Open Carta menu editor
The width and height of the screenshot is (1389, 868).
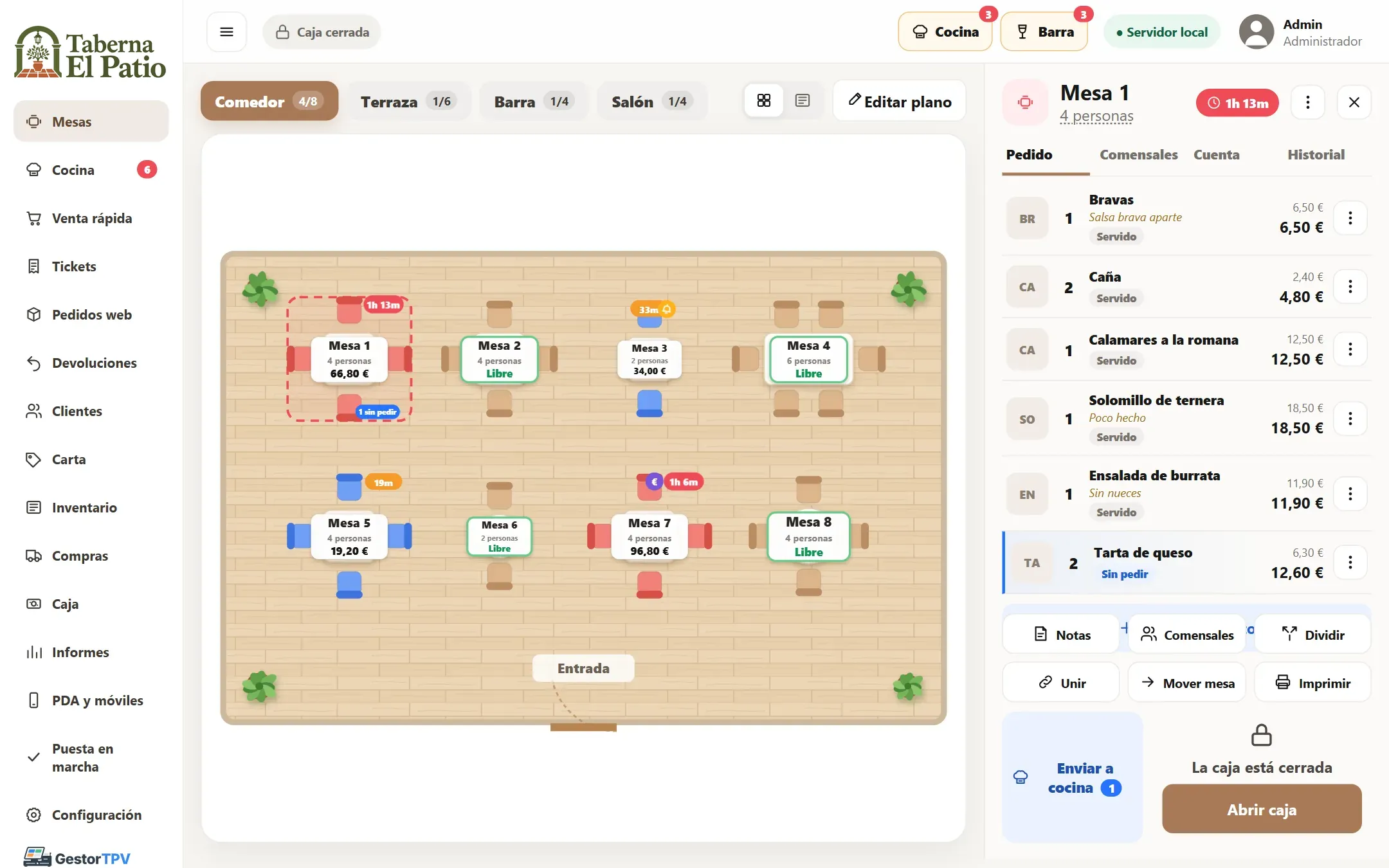(x=91, y=459)
